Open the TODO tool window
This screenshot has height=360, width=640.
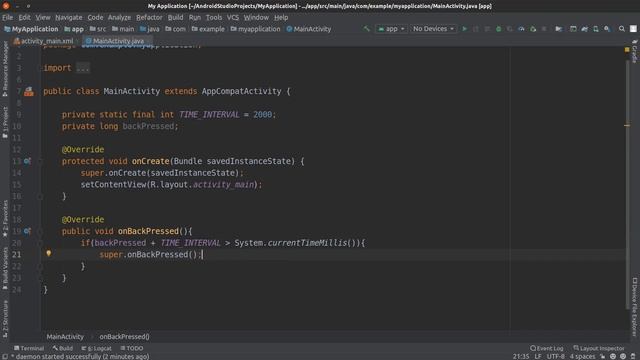(x=132, y=348)
